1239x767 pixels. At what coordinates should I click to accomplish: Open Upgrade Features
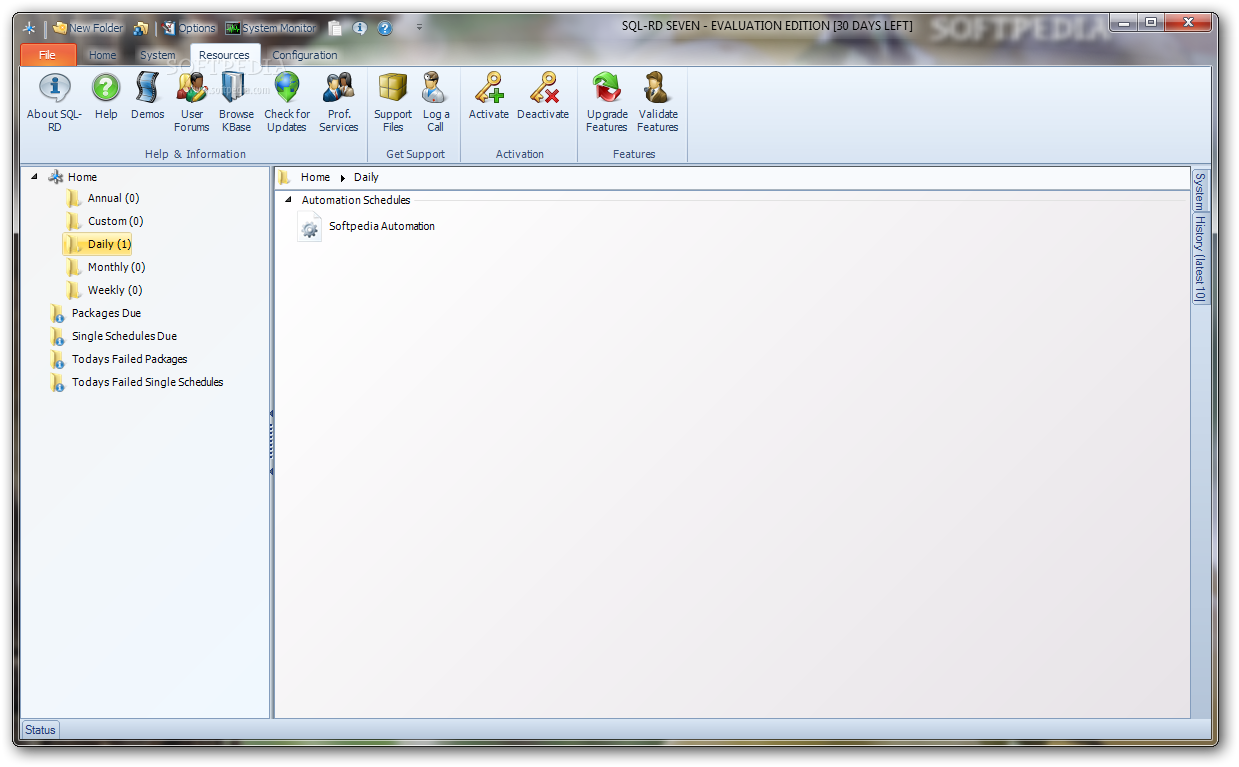[607, 102]
